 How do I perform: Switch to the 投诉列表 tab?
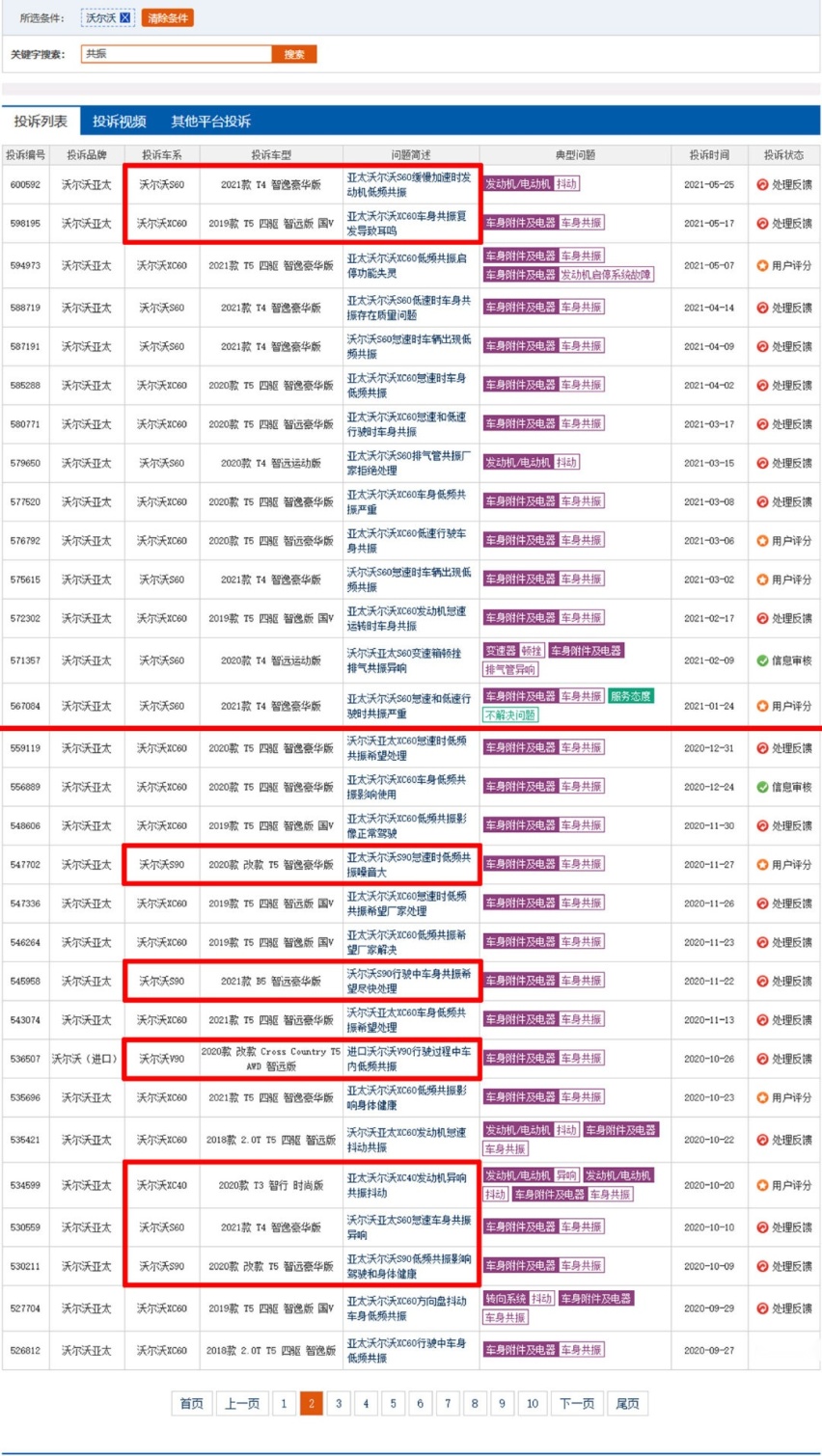pos(41,121)
